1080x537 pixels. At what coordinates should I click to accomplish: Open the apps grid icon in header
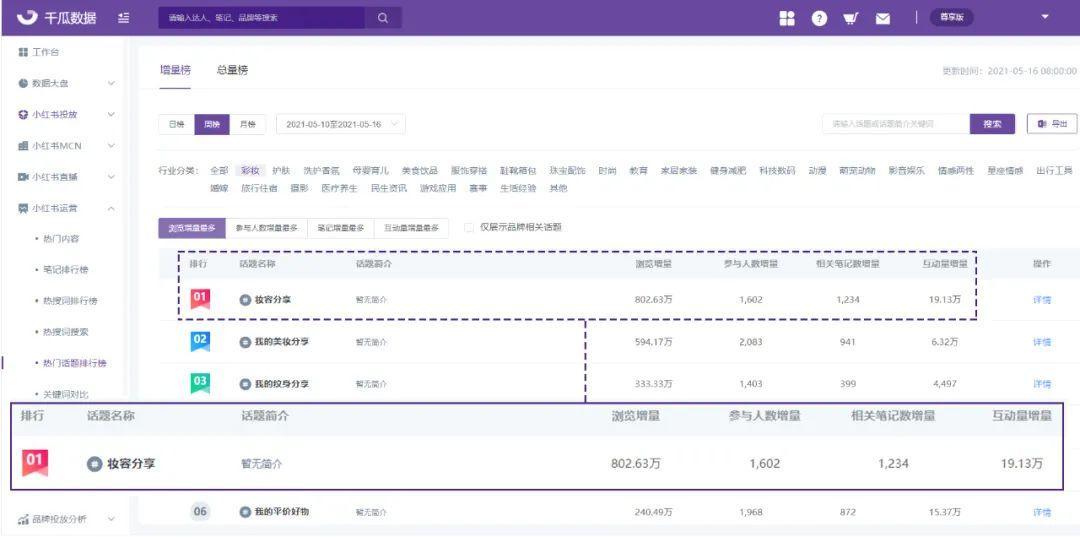pos(787,17)
